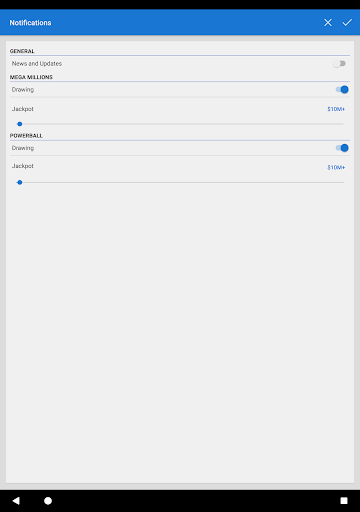Click the Mega Millions $10M+ jackpot value
This screenshot has height=512, width=360.
(336, 109)
